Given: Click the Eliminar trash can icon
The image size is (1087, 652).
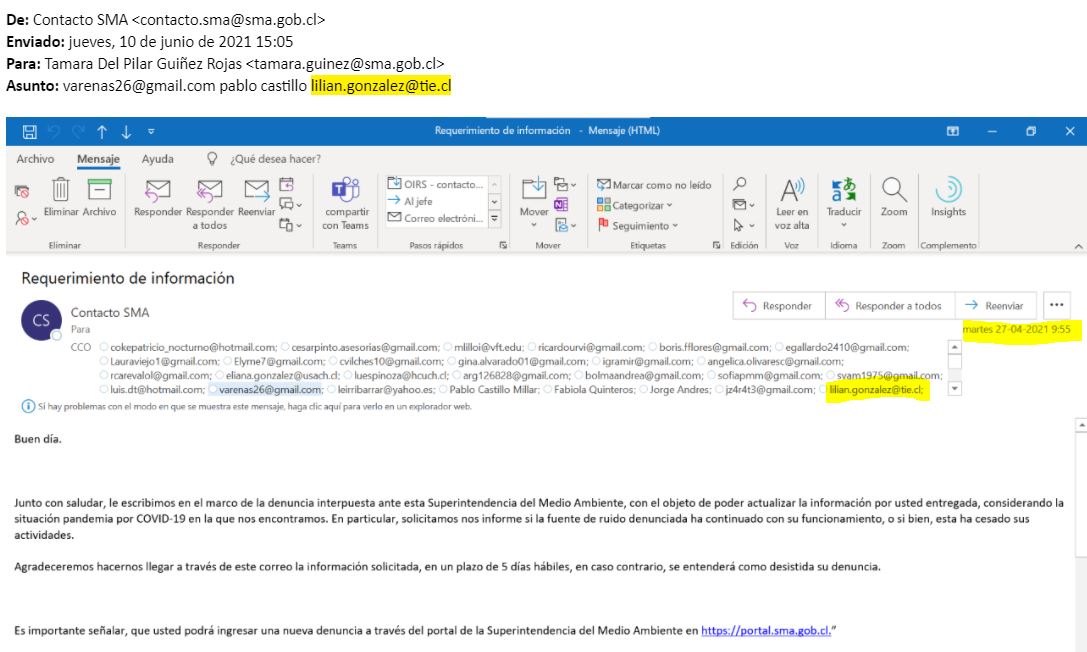Looking at the screenshot, I should 60,190.
